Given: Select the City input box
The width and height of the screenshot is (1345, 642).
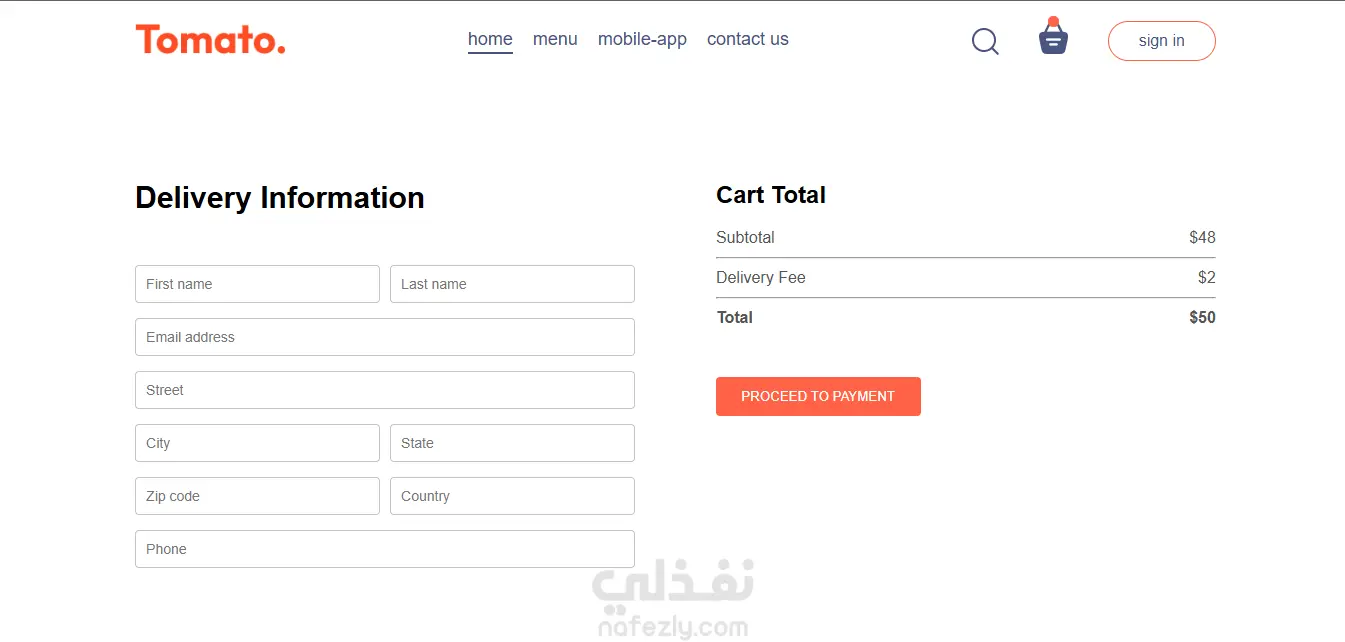Looking at the screenshot, I should tap(257, 443).
